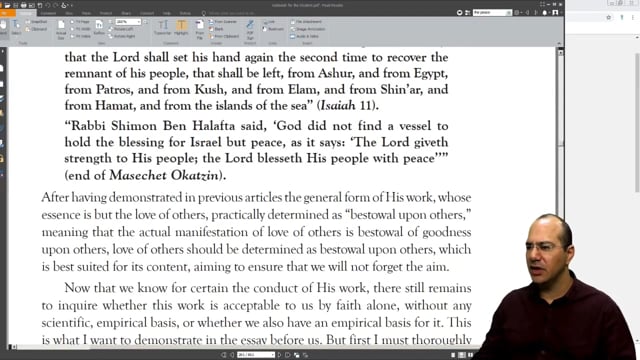
Task: Open Bookmarks panel in left sidebar
Action: pyautogui.click(x=2, y=68)
